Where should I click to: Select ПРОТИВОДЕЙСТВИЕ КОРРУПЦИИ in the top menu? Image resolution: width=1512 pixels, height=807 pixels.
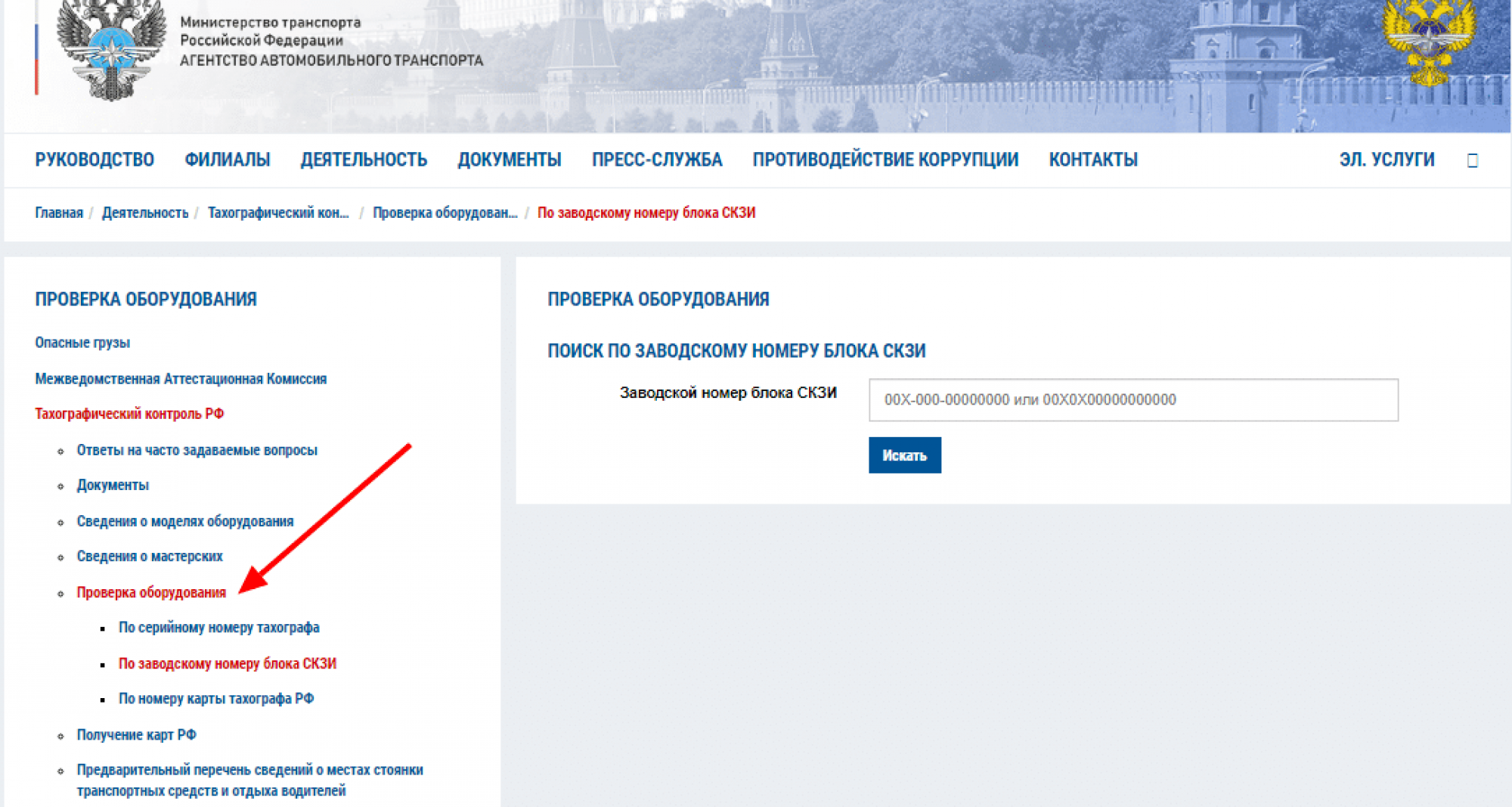pyautogui.click(x=885, y=160)
